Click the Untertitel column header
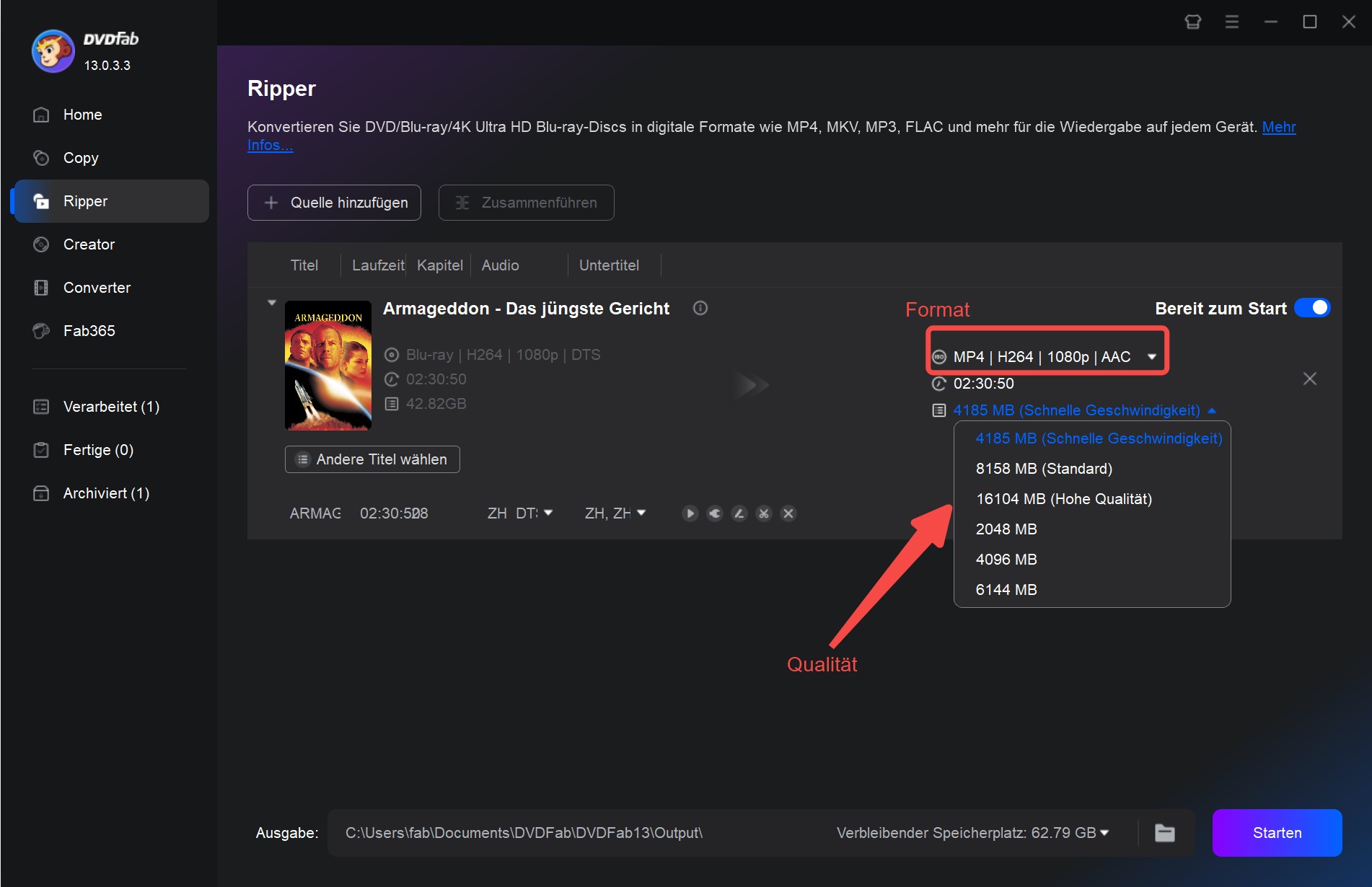 click(x=609, y=265)
